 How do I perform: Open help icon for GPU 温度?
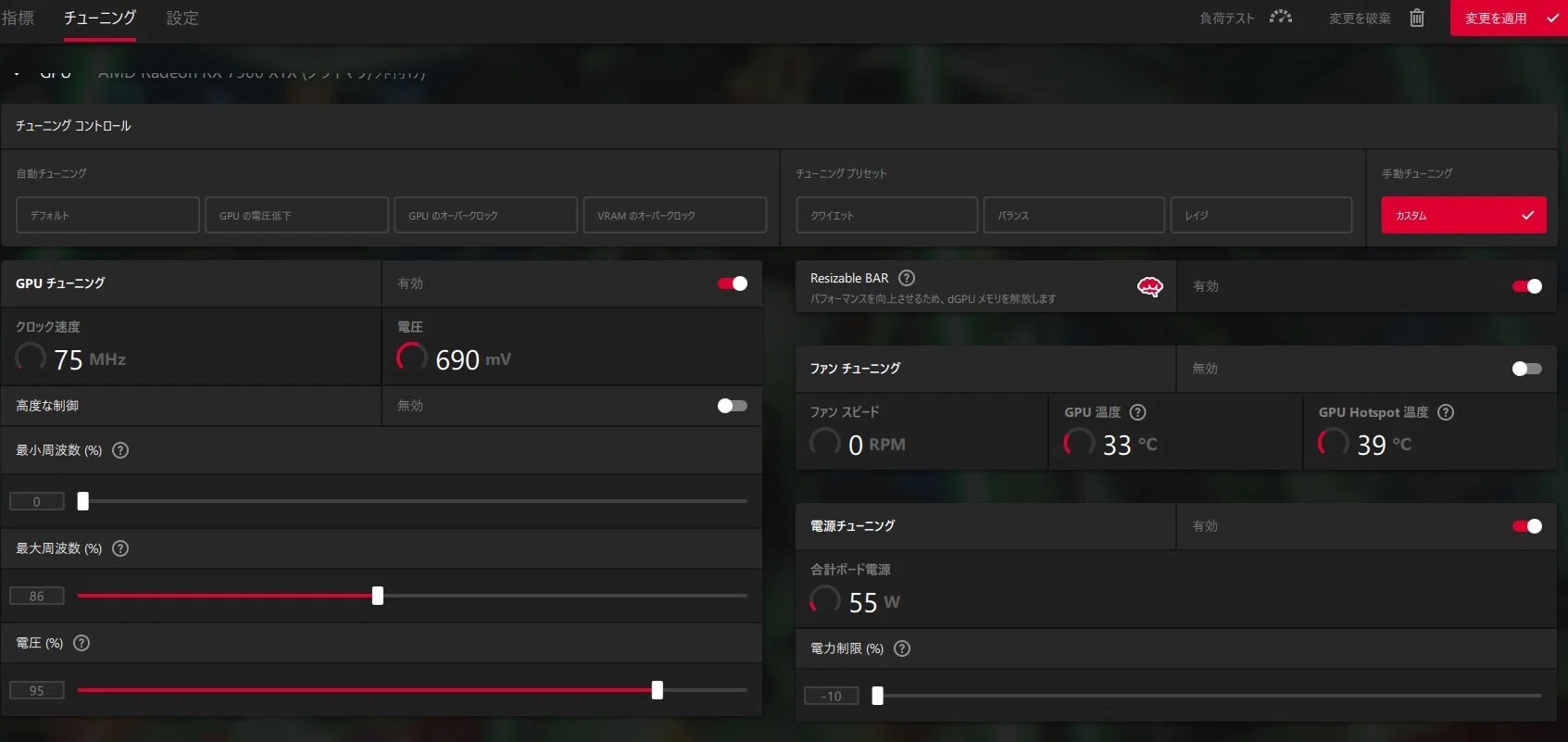click(1138, 412)
